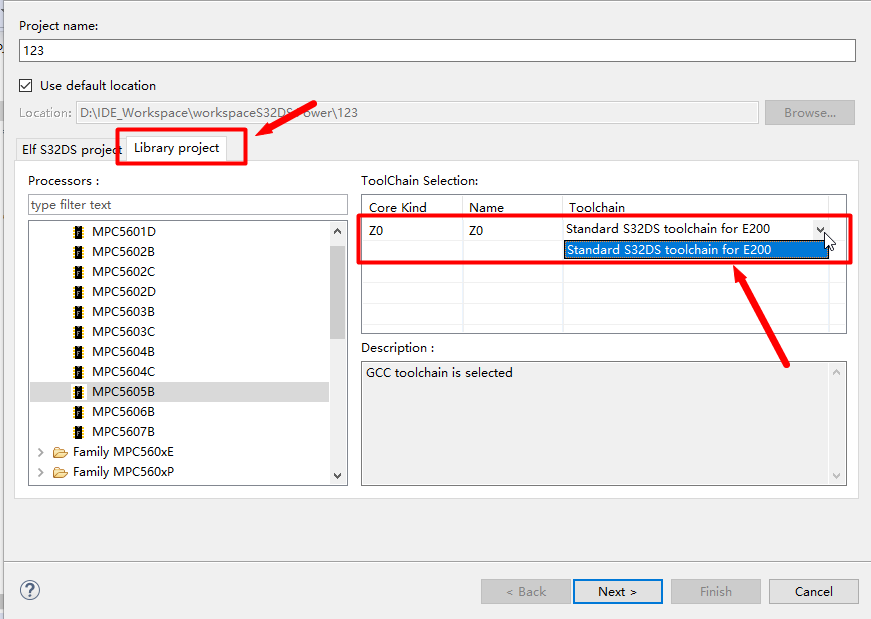Click the Family MPC560xP folder icon
This screenshot has width=871, height=619.
60,472
